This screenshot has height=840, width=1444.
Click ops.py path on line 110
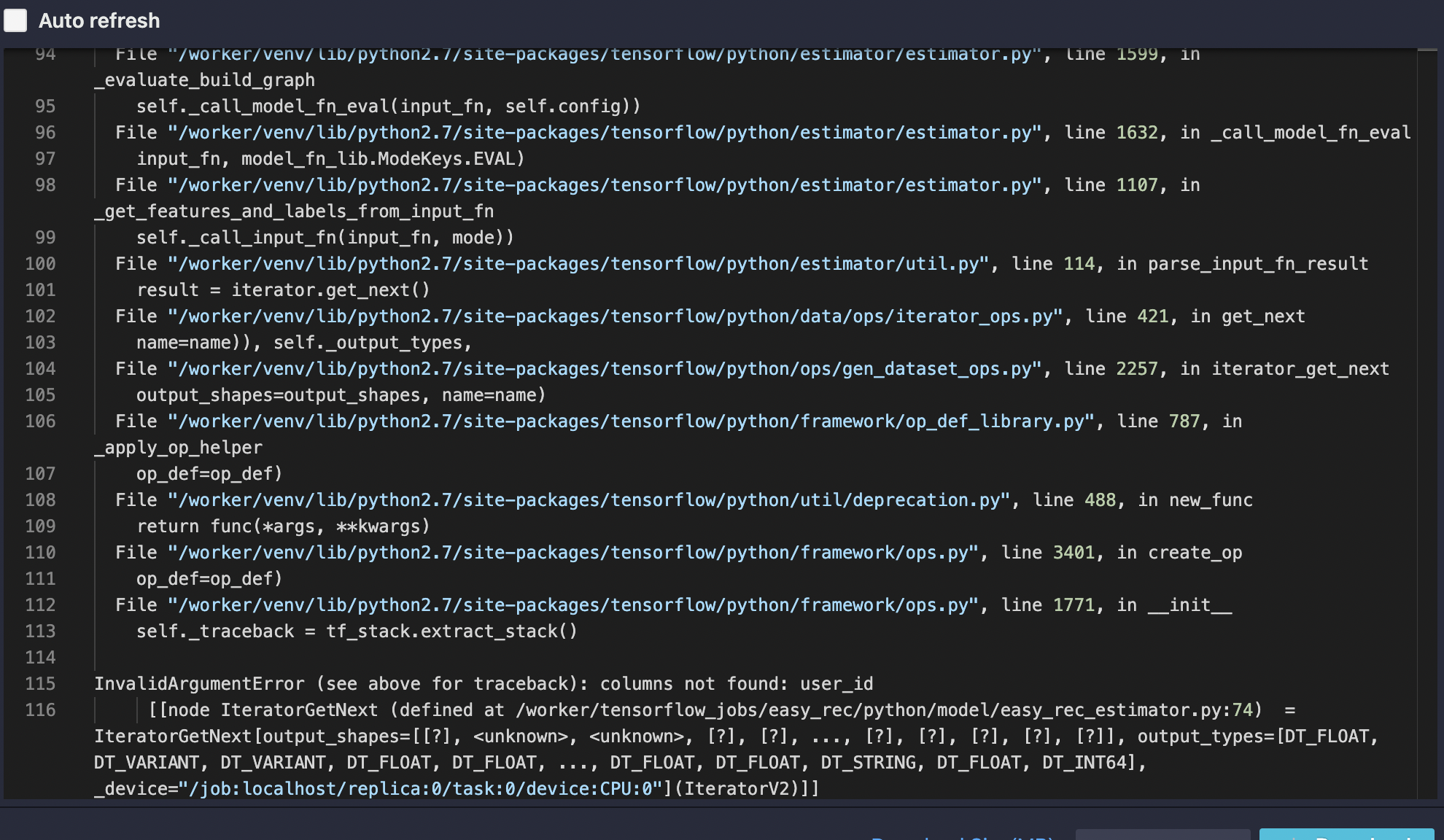pyautogui.click(x=573, y=553)
